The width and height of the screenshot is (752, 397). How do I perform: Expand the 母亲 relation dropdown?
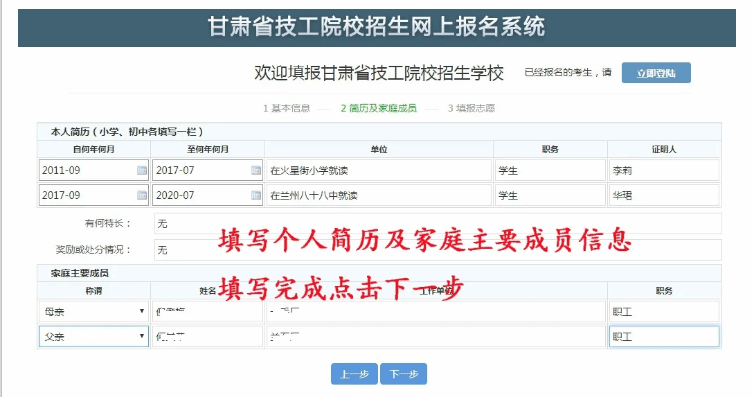point(94,312)
